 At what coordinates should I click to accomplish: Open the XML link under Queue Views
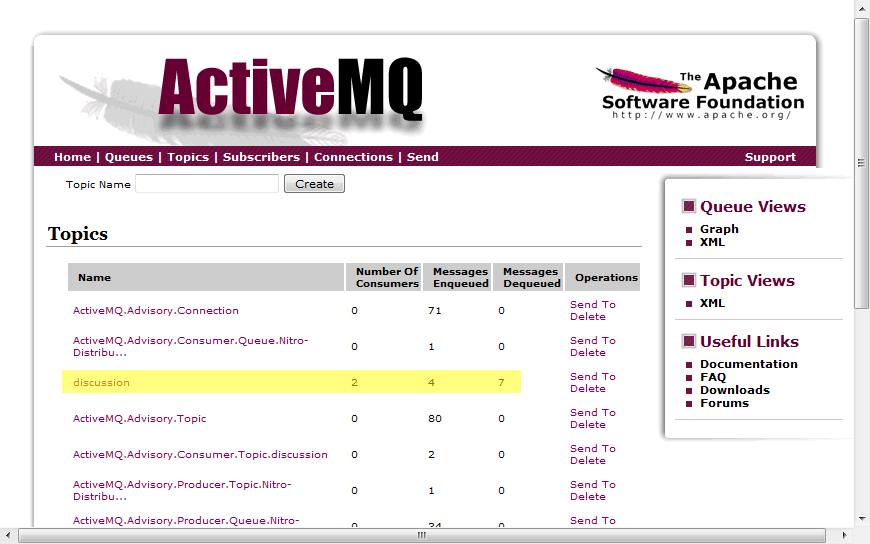(x=712, y=243)
